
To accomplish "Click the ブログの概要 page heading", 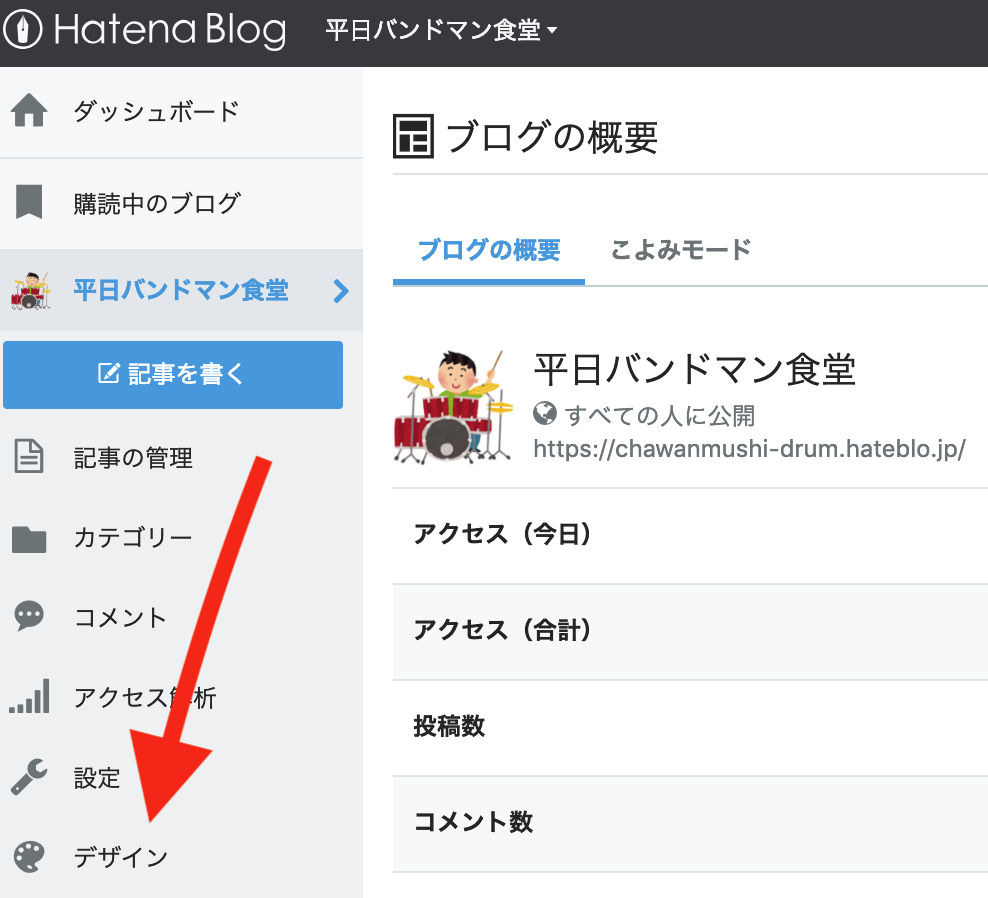I will [552, 137].
